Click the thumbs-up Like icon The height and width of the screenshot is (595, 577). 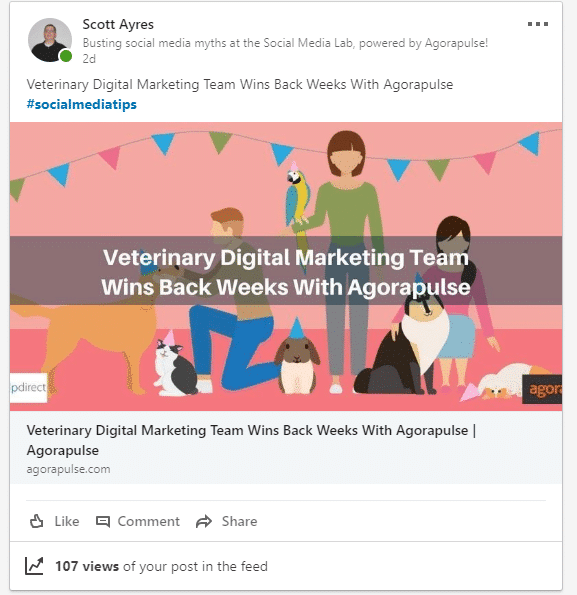pyautogui.click(x=36, y=521)
